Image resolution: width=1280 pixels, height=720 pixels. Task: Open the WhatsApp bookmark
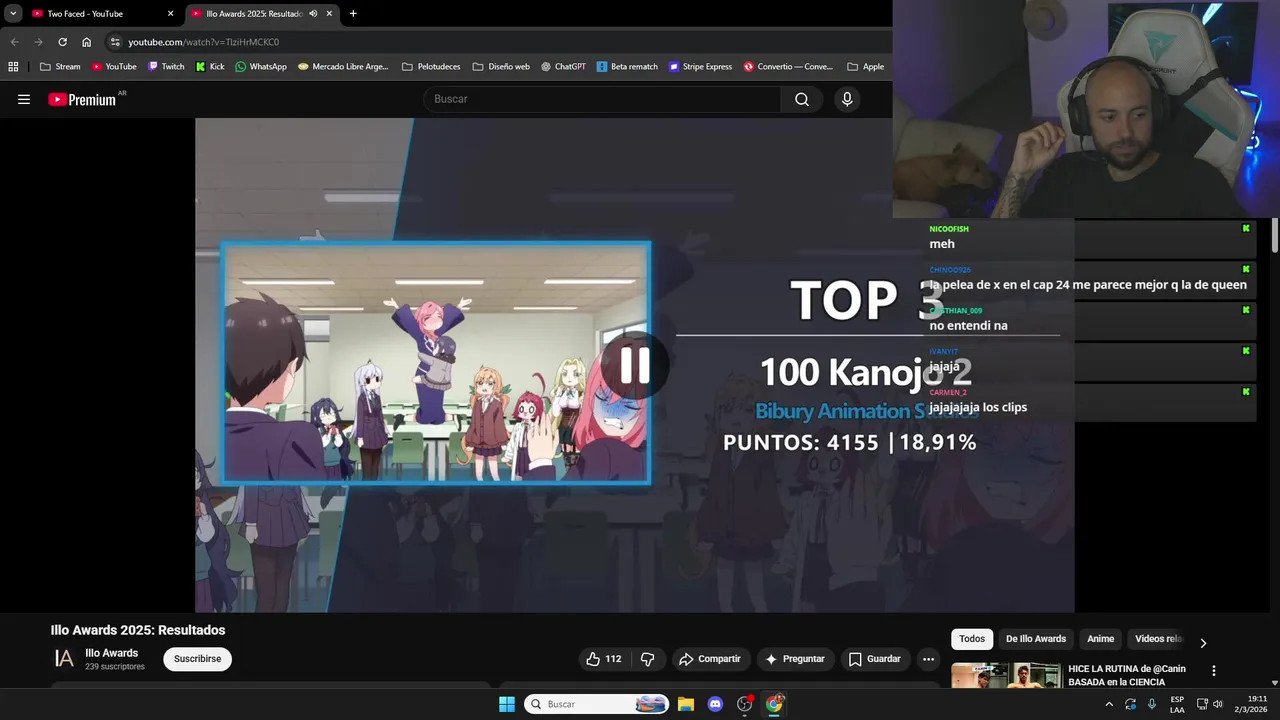point(261,67)
